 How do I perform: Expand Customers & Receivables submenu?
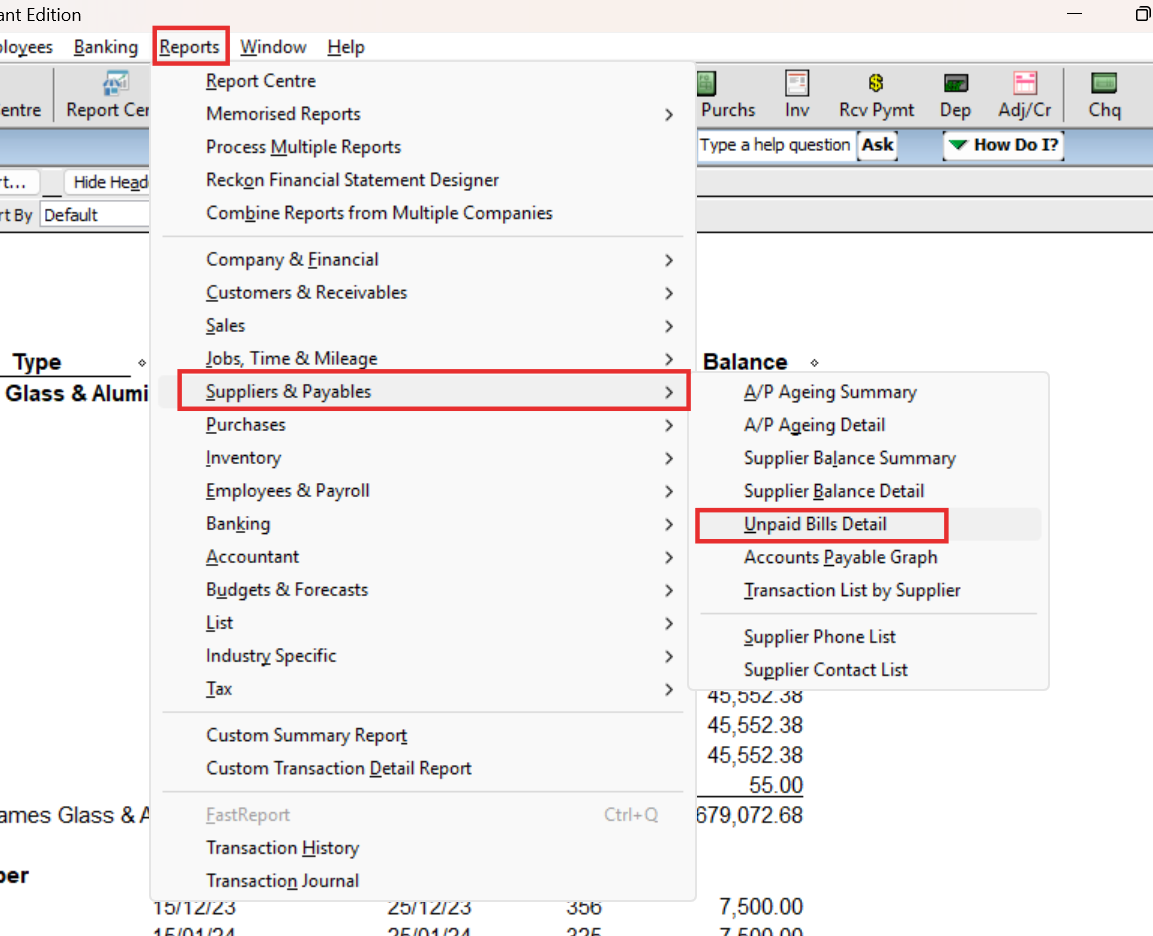point(423,293)
